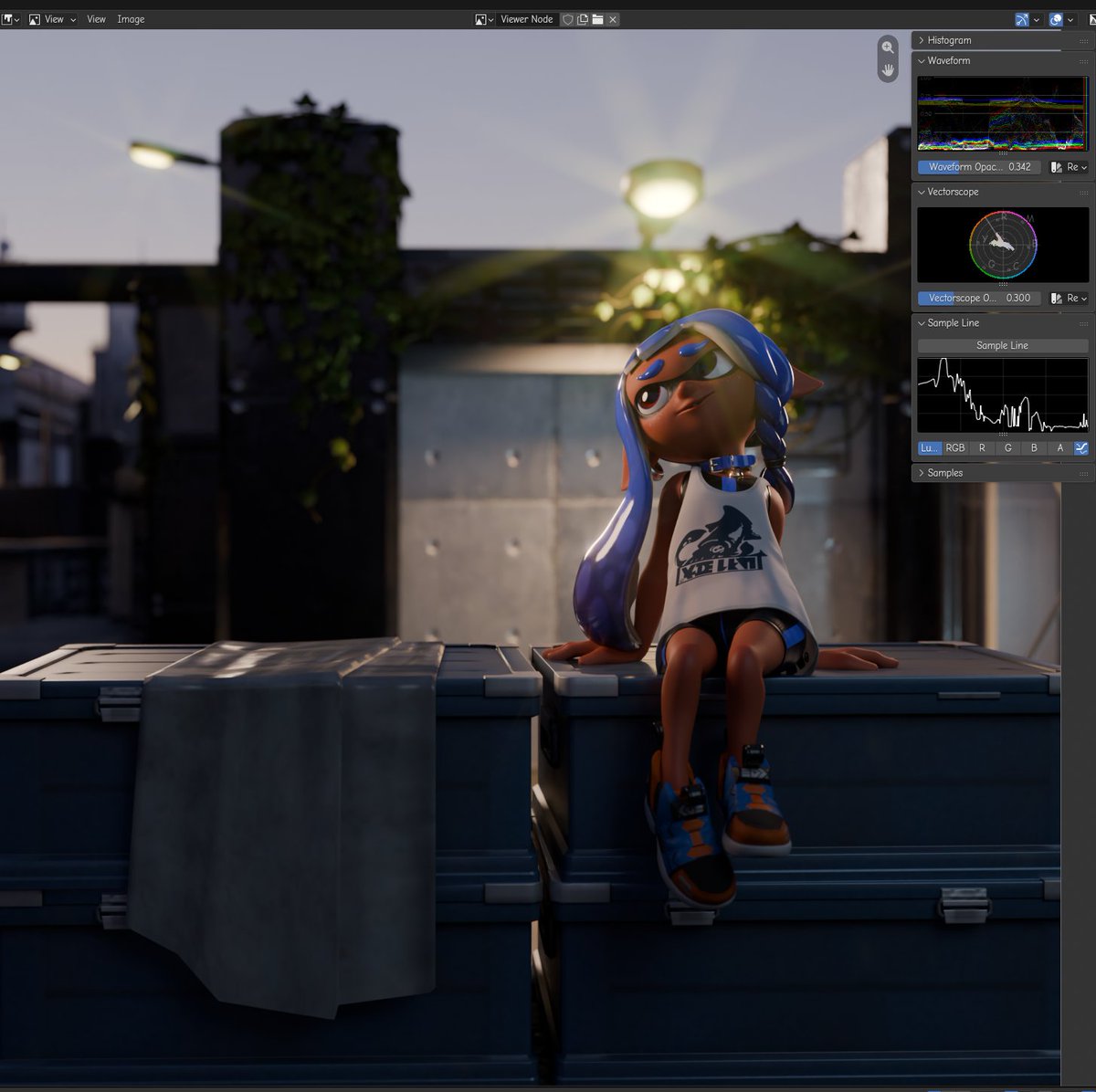
Task: Grab the Sample Line panel drag handle
Action: tap(1084, 323)
